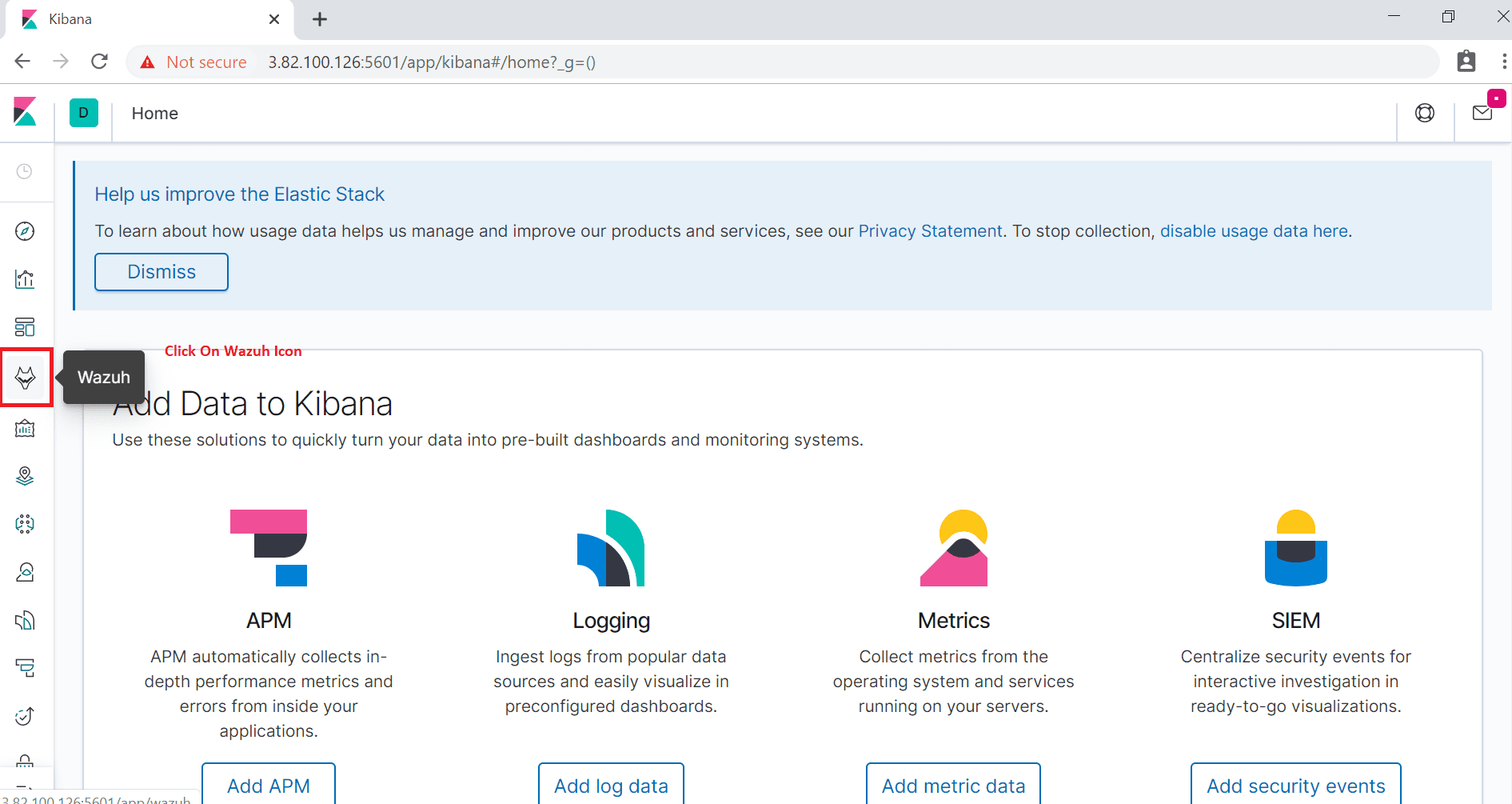Open Maps icon in sidebar
Viewport: 1512px width, 804px height.
25,476
